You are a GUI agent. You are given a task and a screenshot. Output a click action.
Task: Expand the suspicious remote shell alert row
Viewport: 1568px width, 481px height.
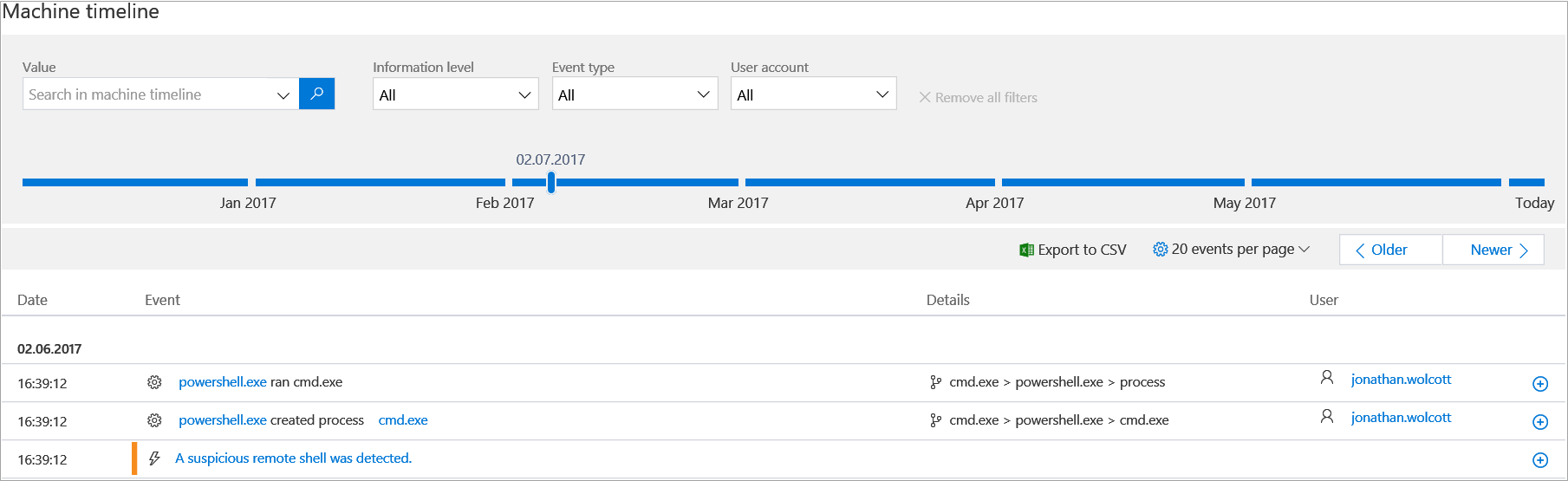(x=1539, y=460)
